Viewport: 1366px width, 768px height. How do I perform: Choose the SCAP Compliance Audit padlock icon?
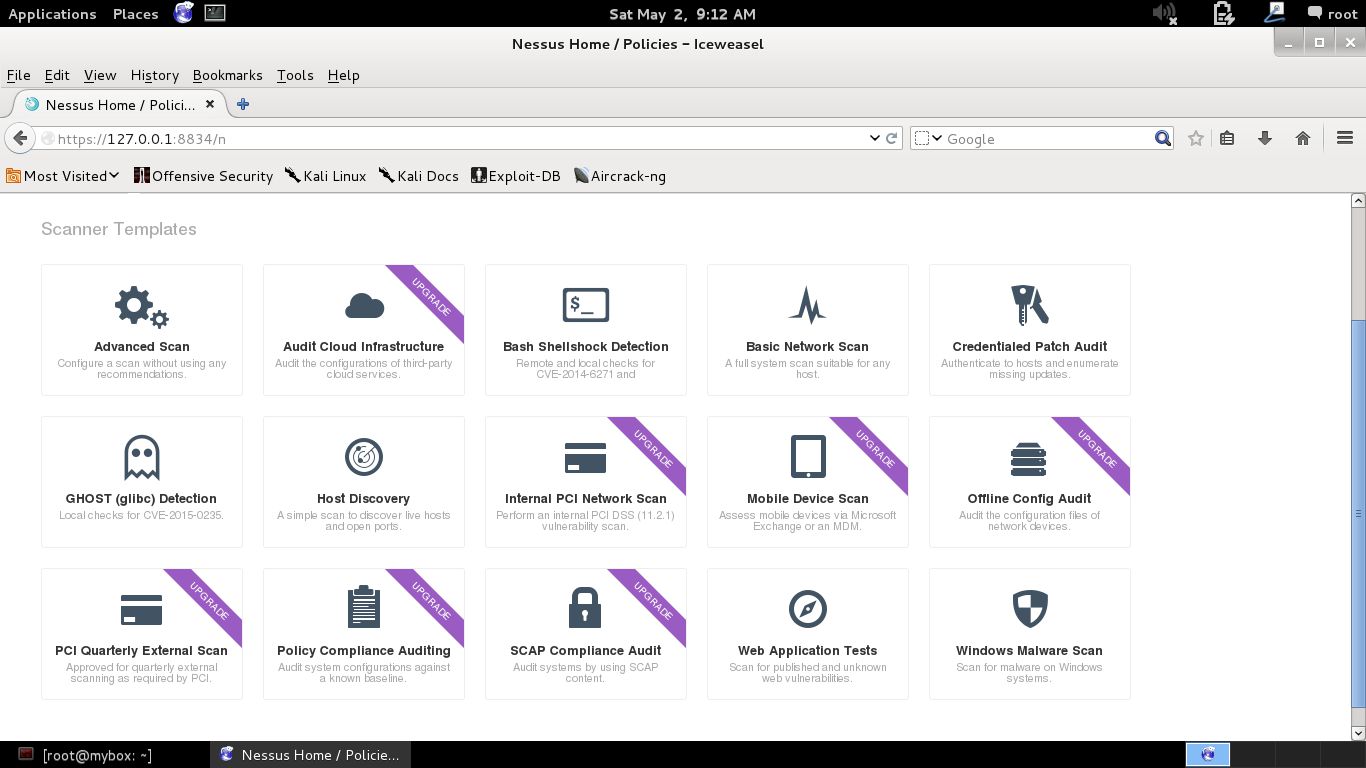point(585,608)
